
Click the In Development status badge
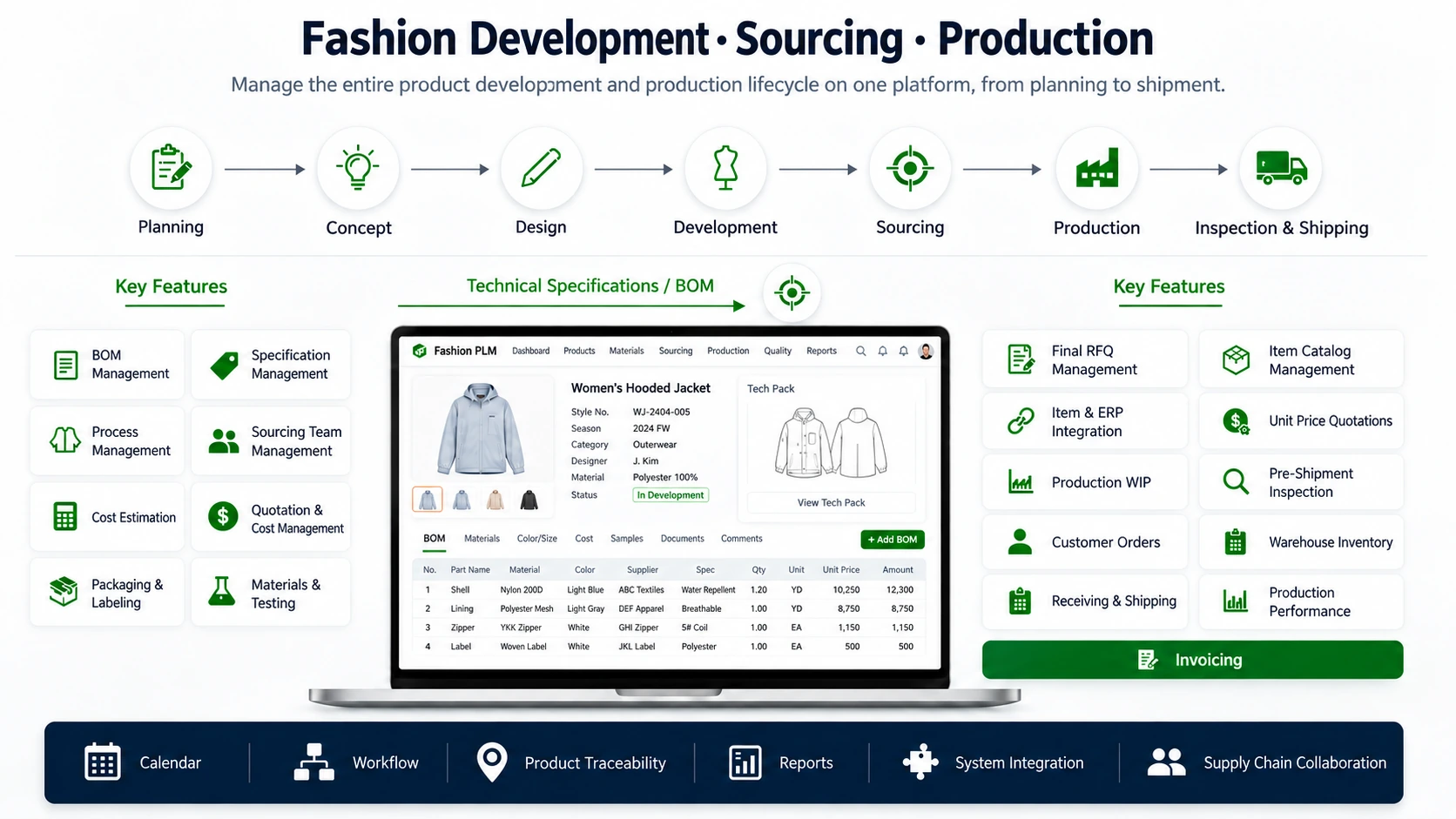pyautogui.click(x=671, y=495)
